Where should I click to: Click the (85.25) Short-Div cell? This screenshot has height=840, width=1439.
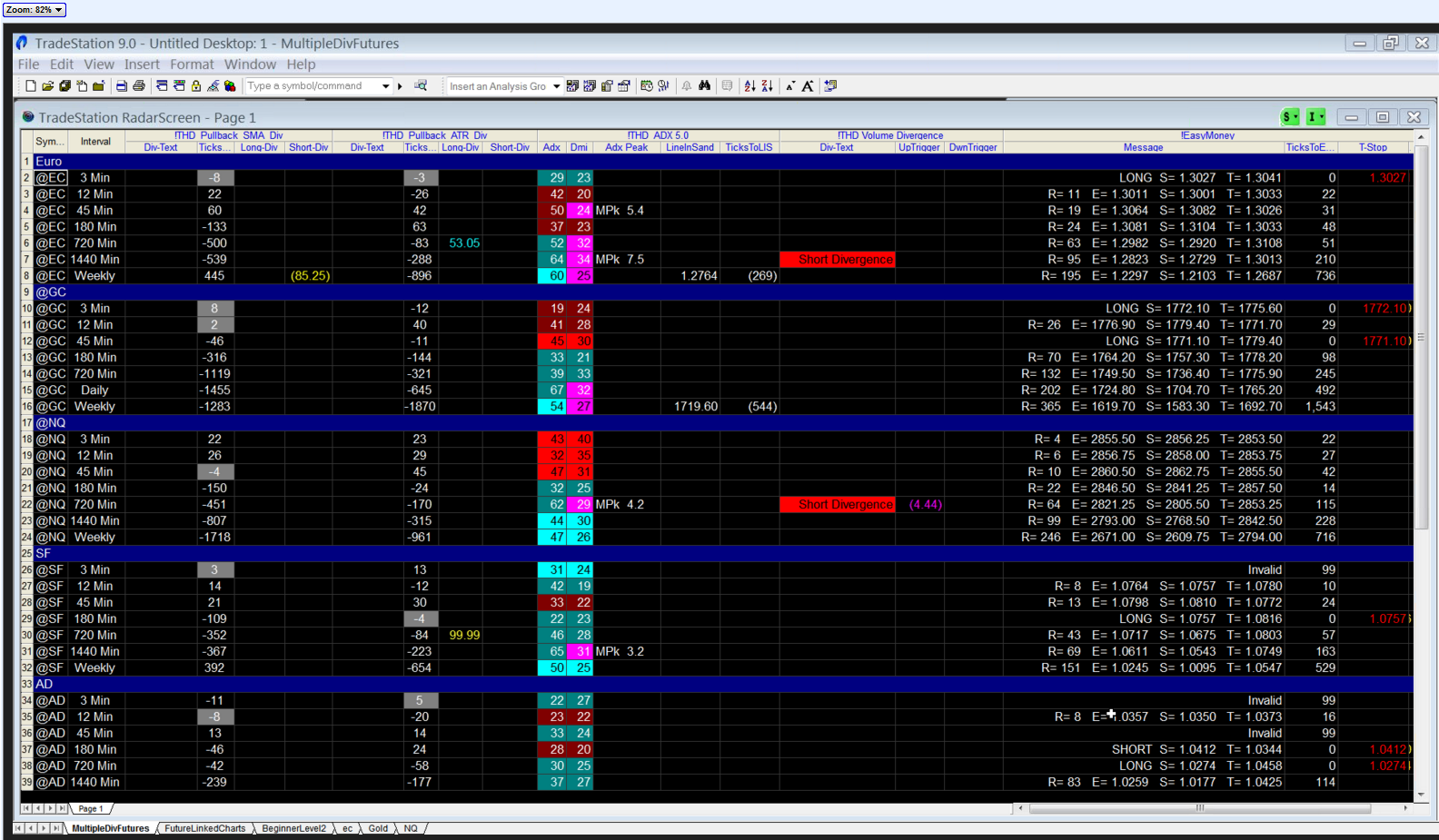coord(309,276)
